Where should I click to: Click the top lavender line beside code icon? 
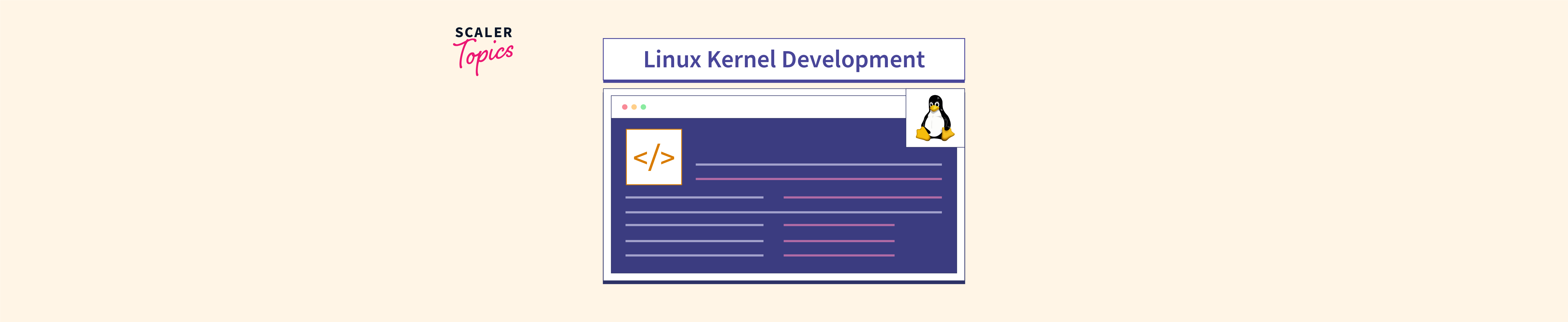[818, 165]
